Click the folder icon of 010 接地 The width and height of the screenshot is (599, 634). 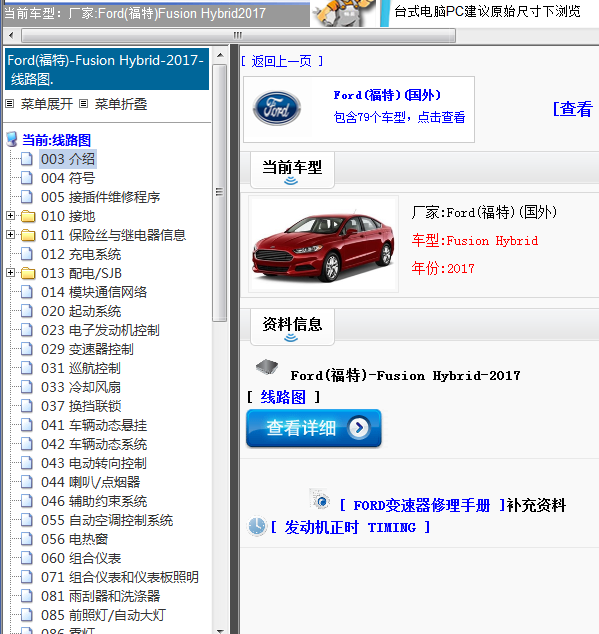pos(28,216)
